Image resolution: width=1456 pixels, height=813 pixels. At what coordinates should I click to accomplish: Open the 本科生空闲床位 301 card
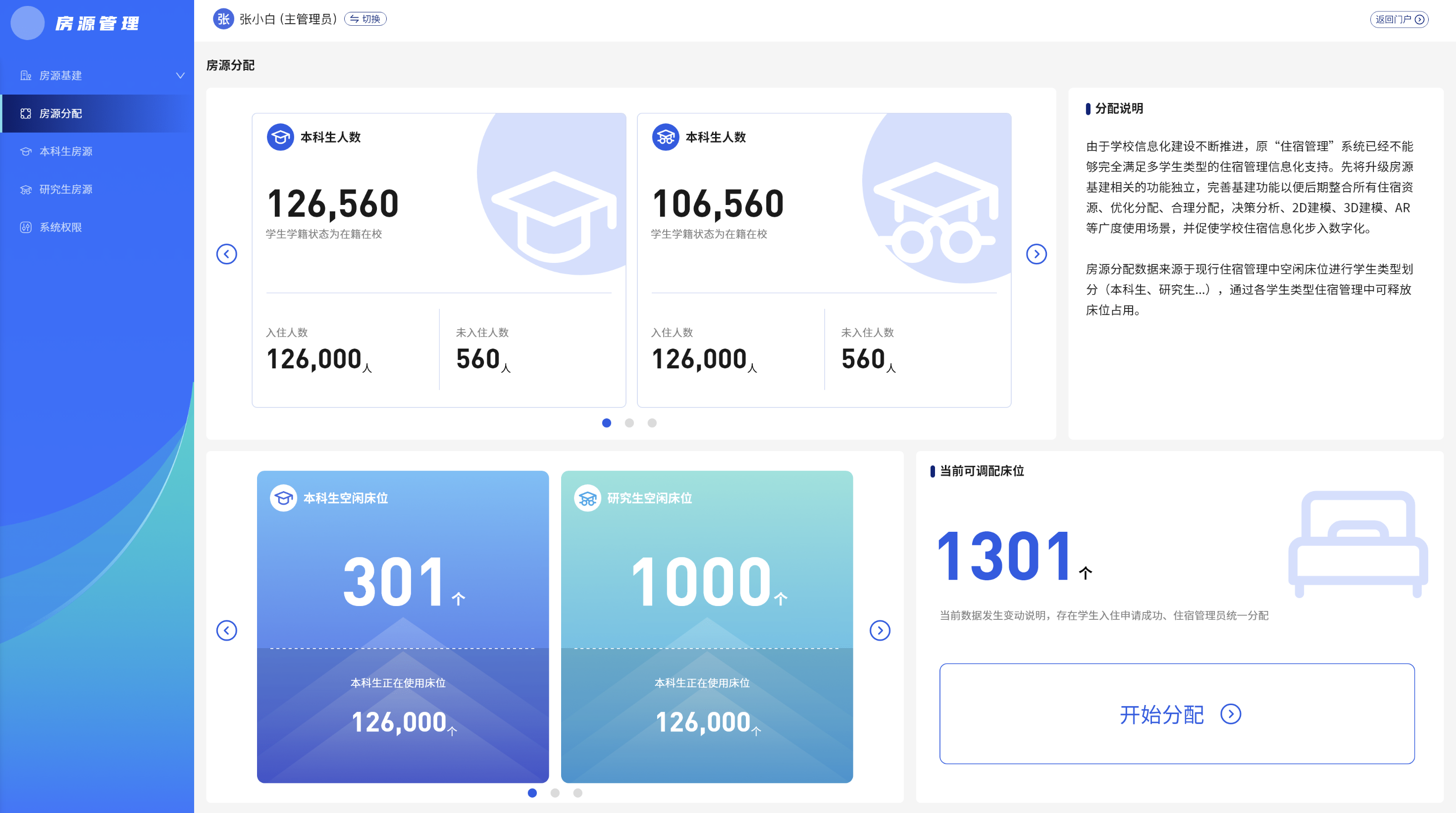(x=403, y=626)
